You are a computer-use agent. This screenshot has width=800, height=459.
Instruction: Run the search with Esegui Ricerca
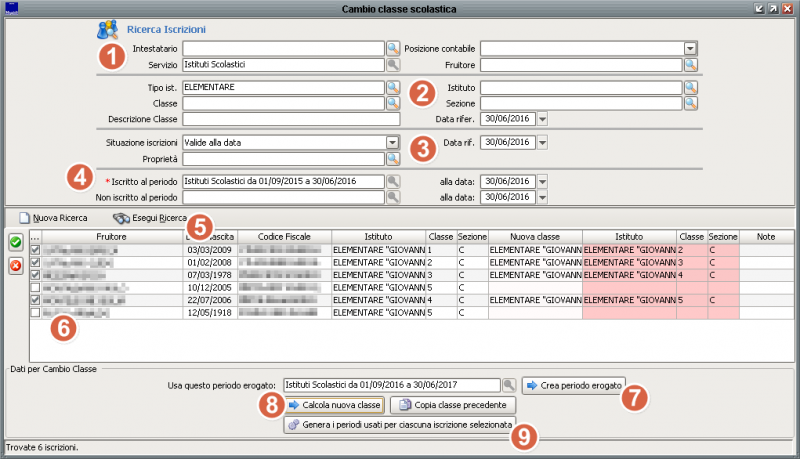click(150, 218)
